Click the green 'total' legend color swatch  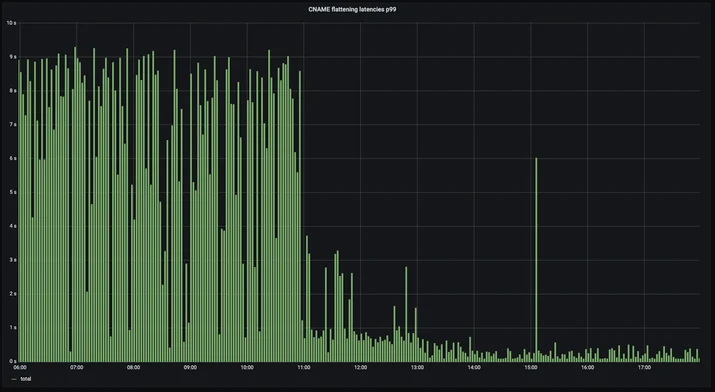[14, 379]
